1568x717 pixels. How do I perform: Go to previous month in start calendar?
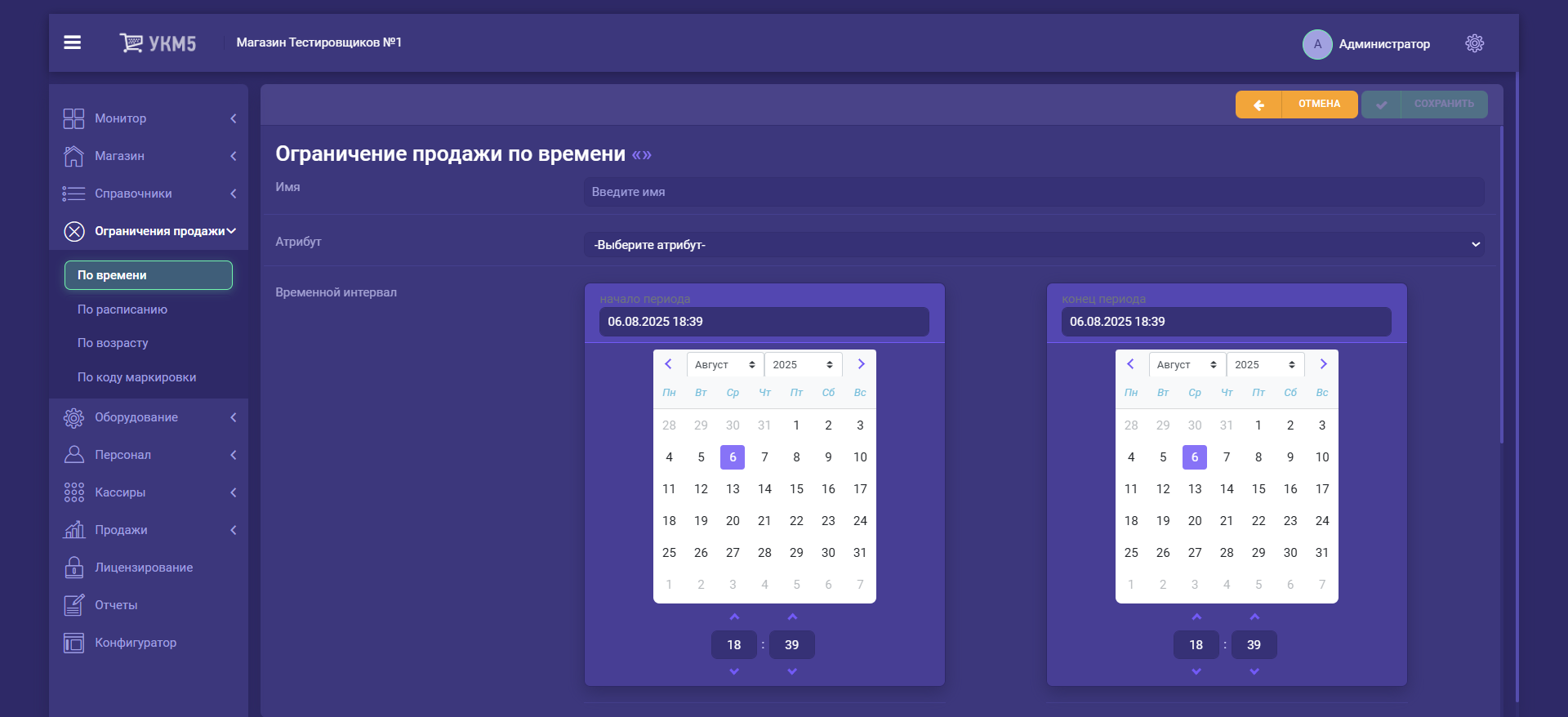click(668, 364)
